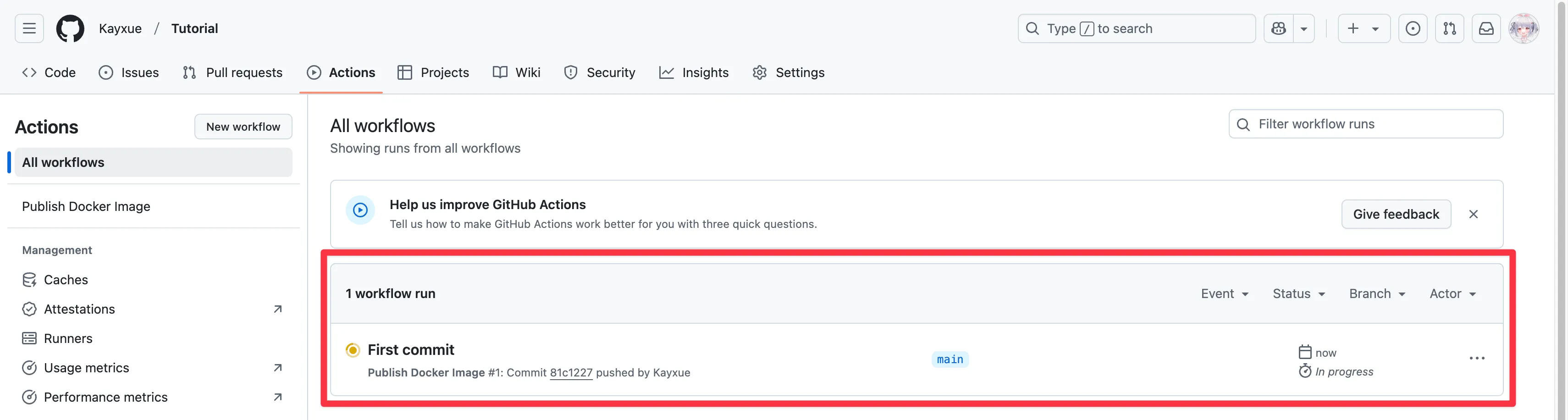Open the user avatar menu

pyautogui.click(x=1524, y=28)
